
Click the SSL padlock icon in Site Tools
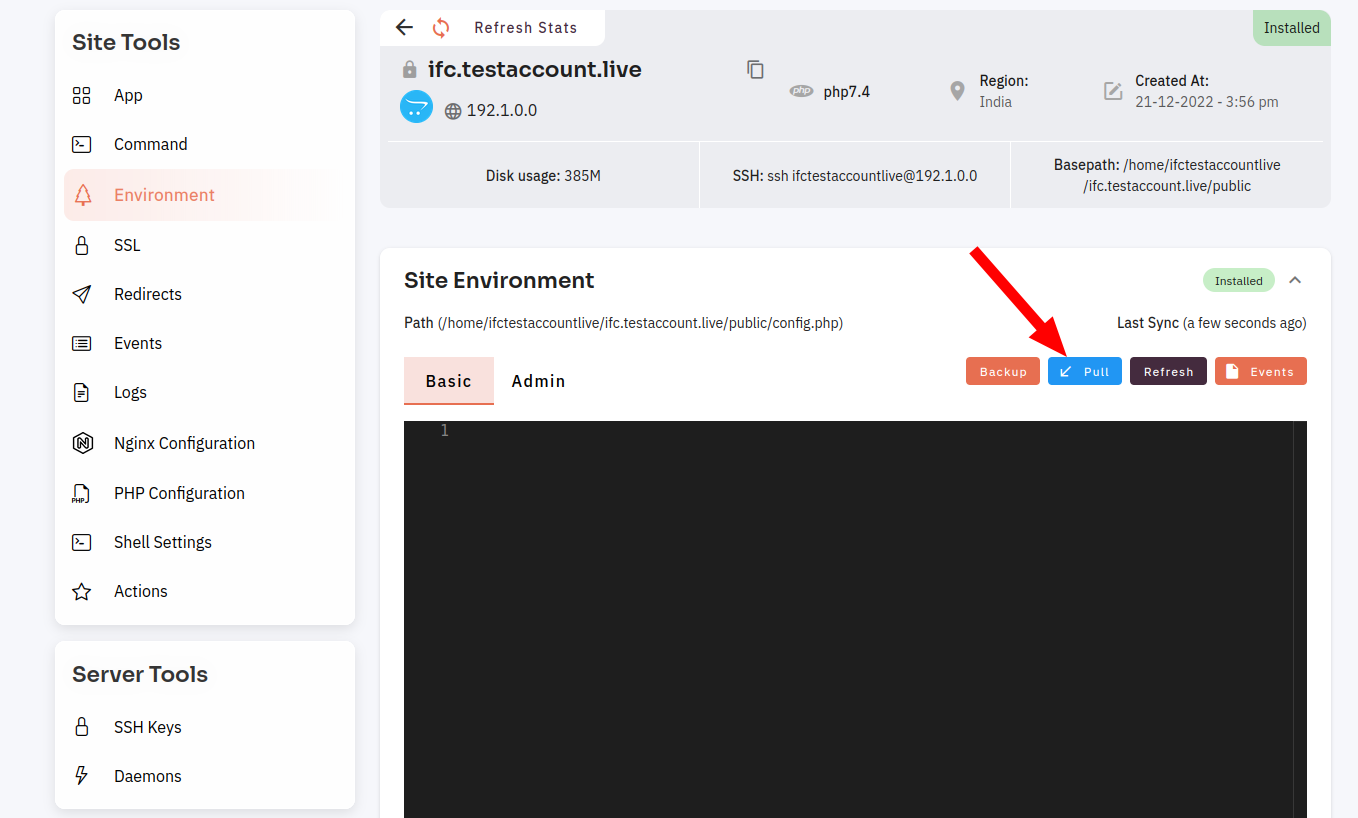(x=82, y=245)
